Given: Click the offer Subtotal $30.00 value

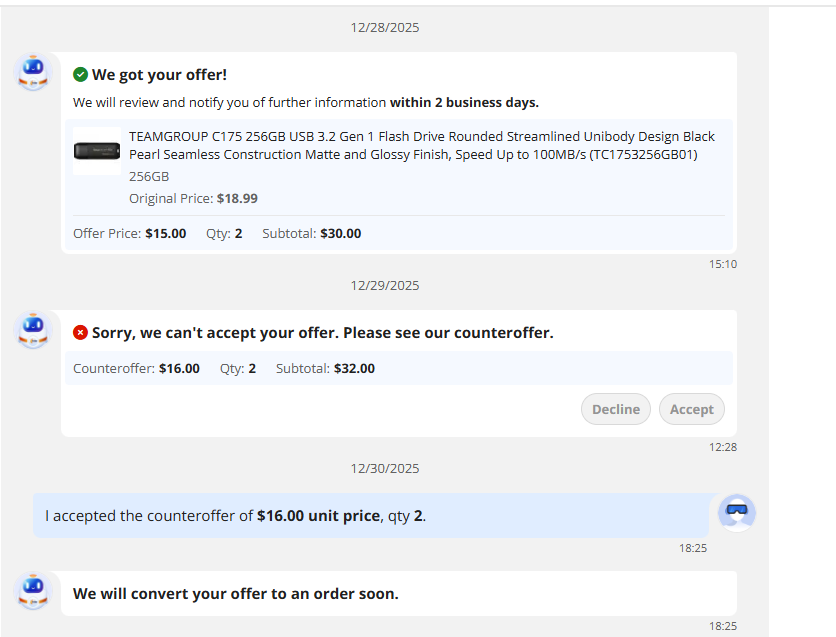Looking at the screenshot, I should tap(340, 234).
